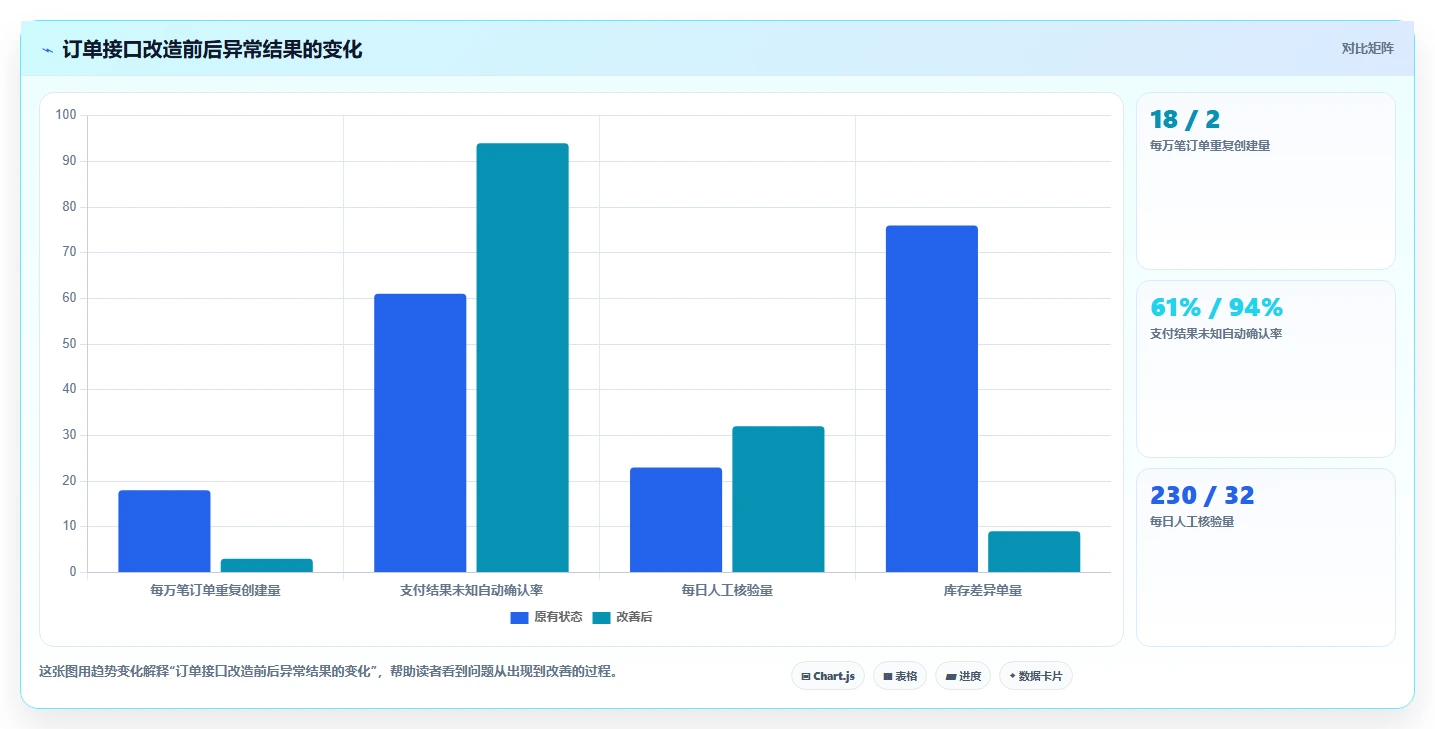Click the Chart.js chip
The width and height of the screenshot is (1435, 729).
(x=828, y=676)
